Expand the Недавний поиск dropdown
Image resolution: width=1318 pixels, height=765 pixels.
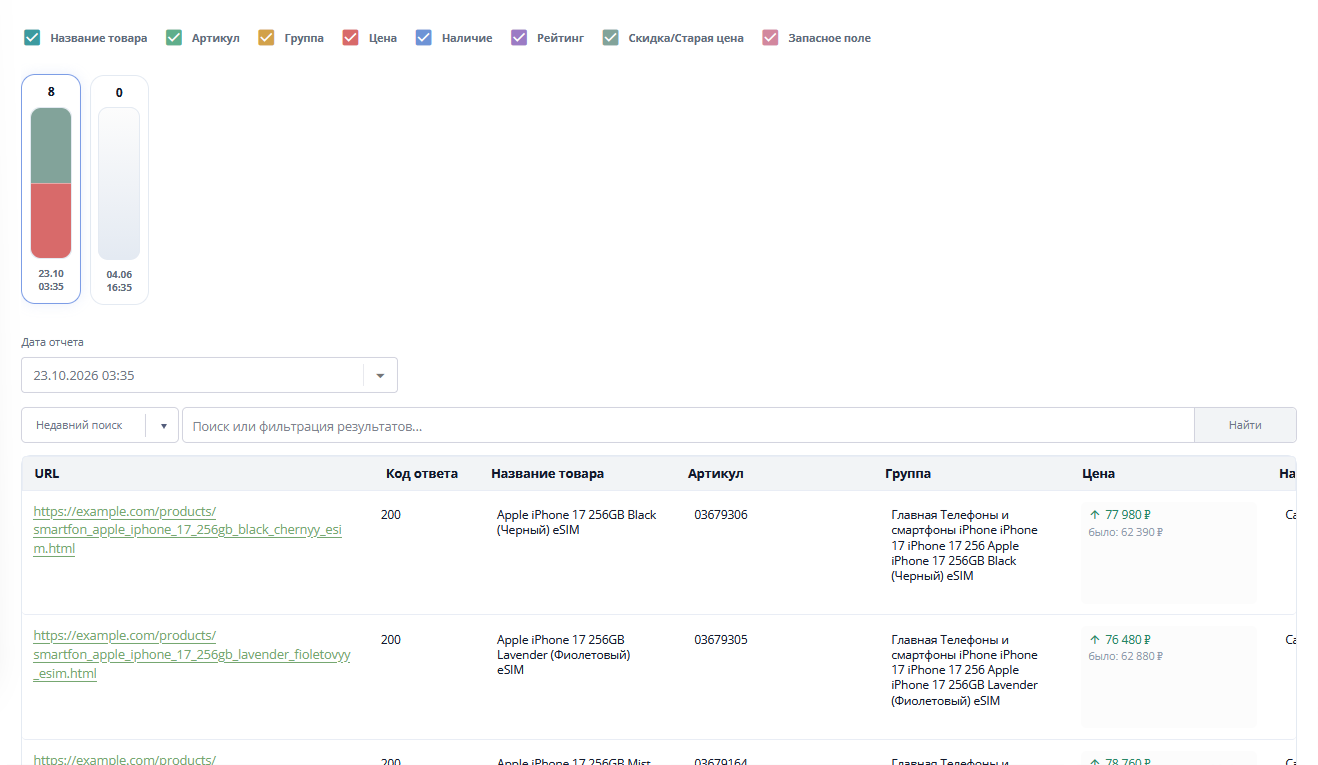coord(100,425)
